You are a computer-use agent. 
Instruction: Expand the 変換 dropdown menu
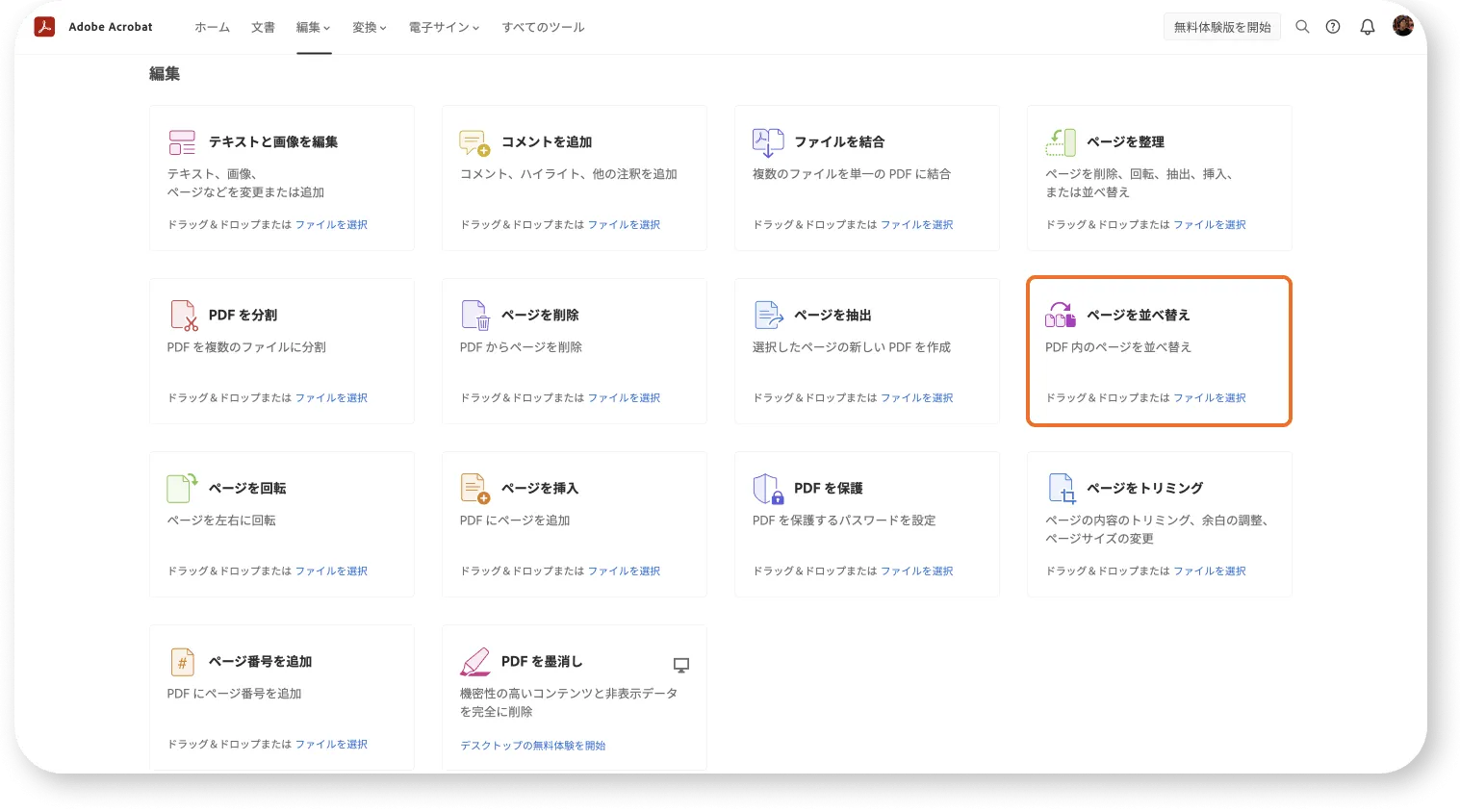point(370,28)
